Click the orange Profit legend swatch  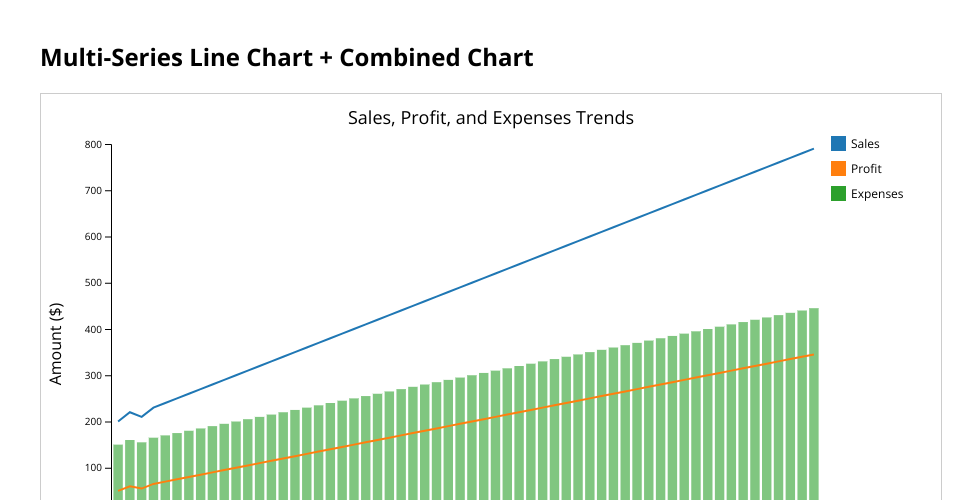[838, 169]
